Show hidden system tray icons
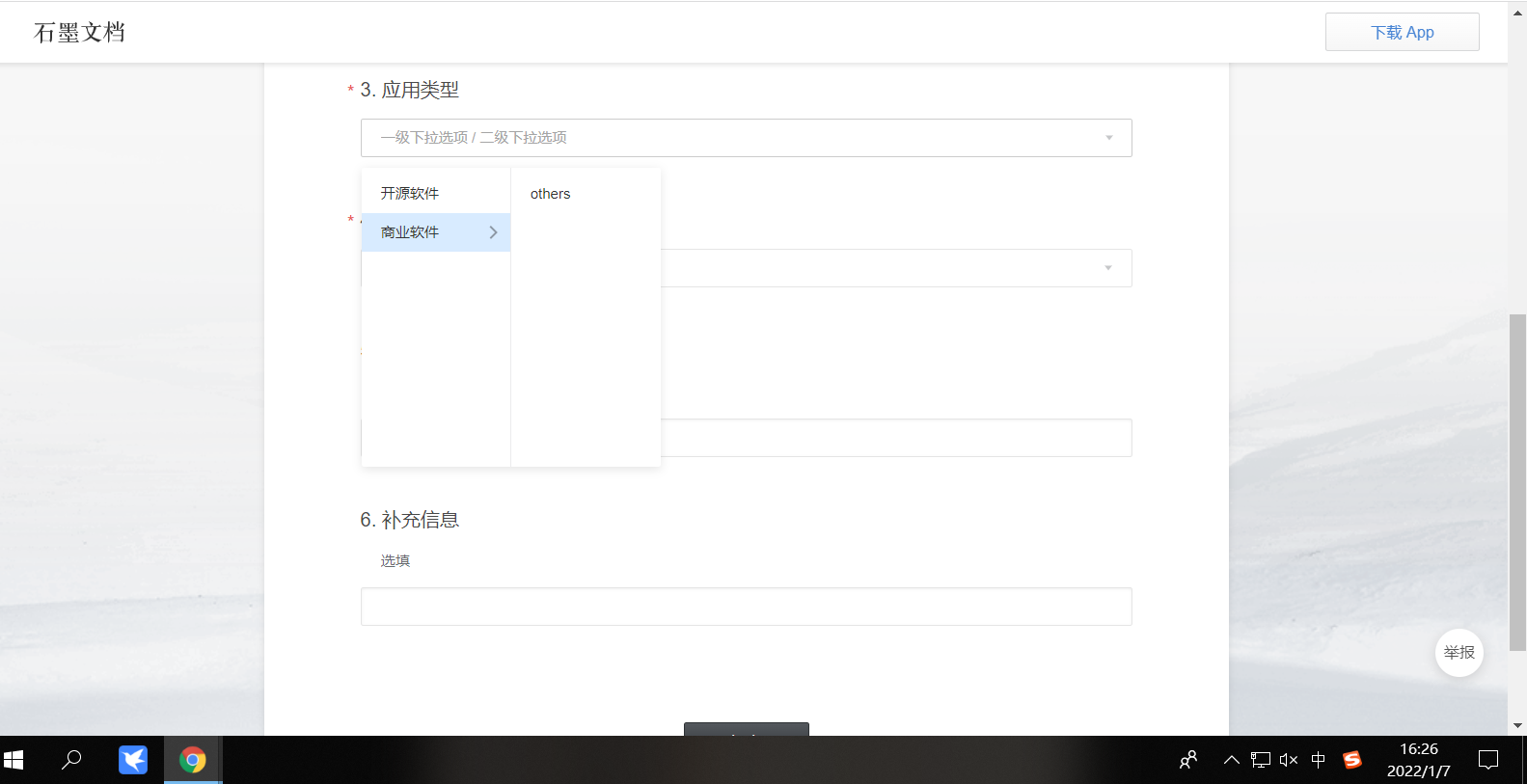Image resolution: width=1527 pixels, height=784 pixels. click(1231, 760)
